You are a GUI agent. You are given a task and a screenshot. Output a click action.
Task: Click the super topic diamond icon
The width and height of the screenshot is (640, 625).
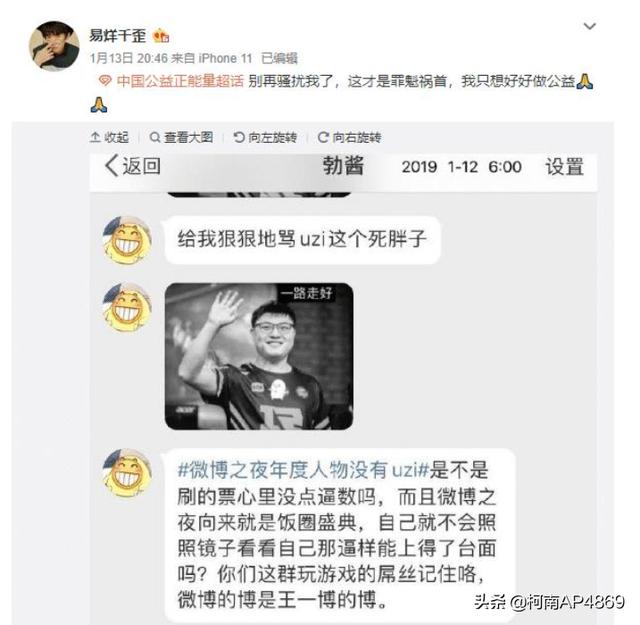tap(105, 81)
